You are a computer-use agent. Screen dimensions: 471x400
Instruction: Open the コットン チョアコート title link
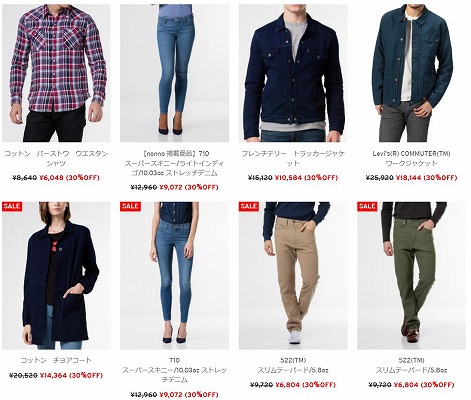(56, 360)
